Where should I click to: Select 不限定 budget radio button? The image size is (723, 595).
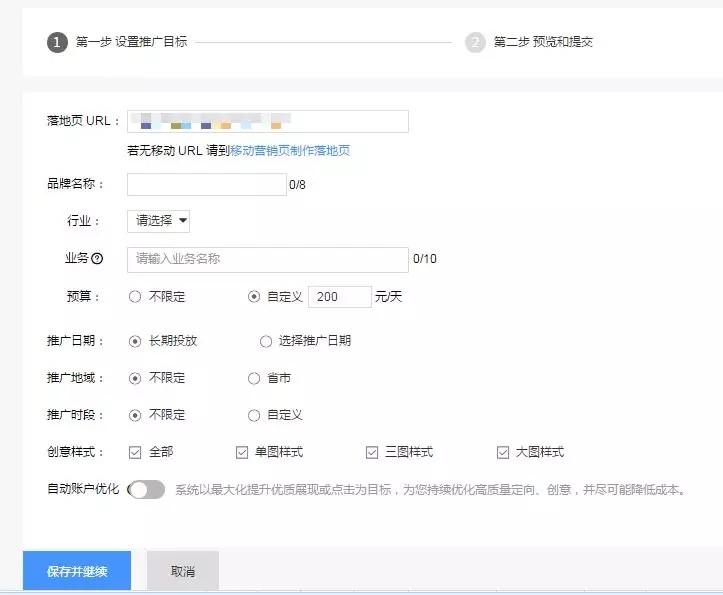135,296
